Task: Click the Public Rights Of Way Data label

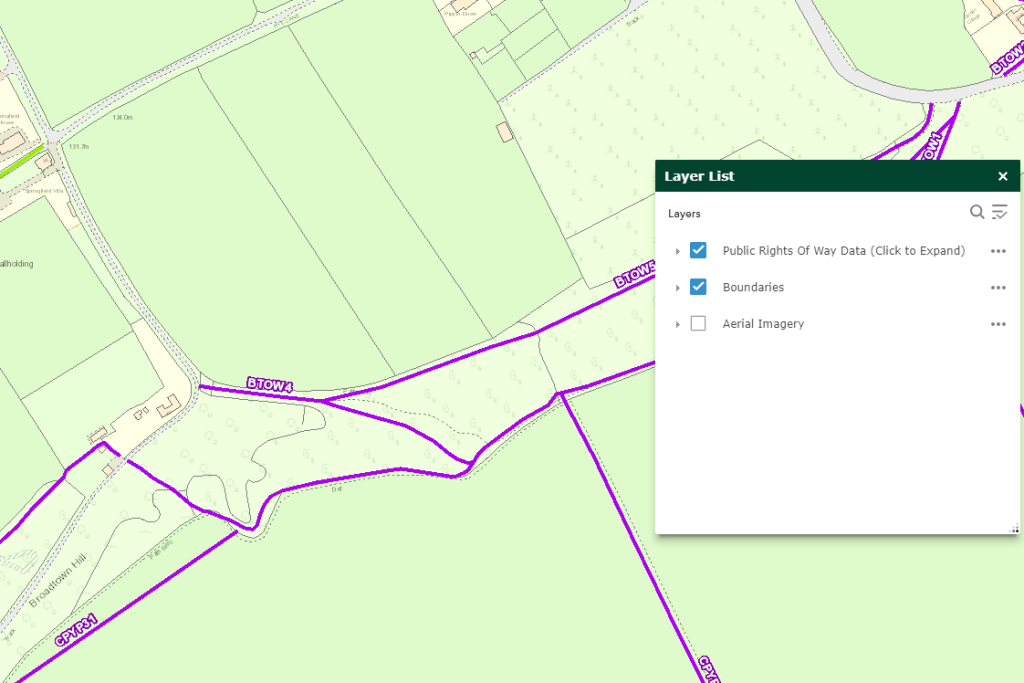Action: pyautogui.click(x=846, y=251)
